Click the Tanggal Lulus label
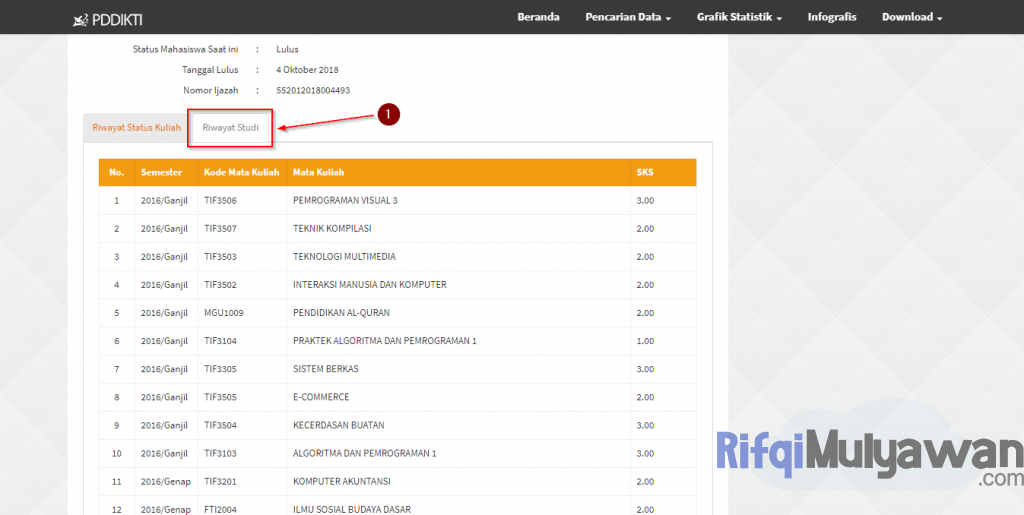The image size is (1024, 515). pyautogui.click(x=210, y=70)
